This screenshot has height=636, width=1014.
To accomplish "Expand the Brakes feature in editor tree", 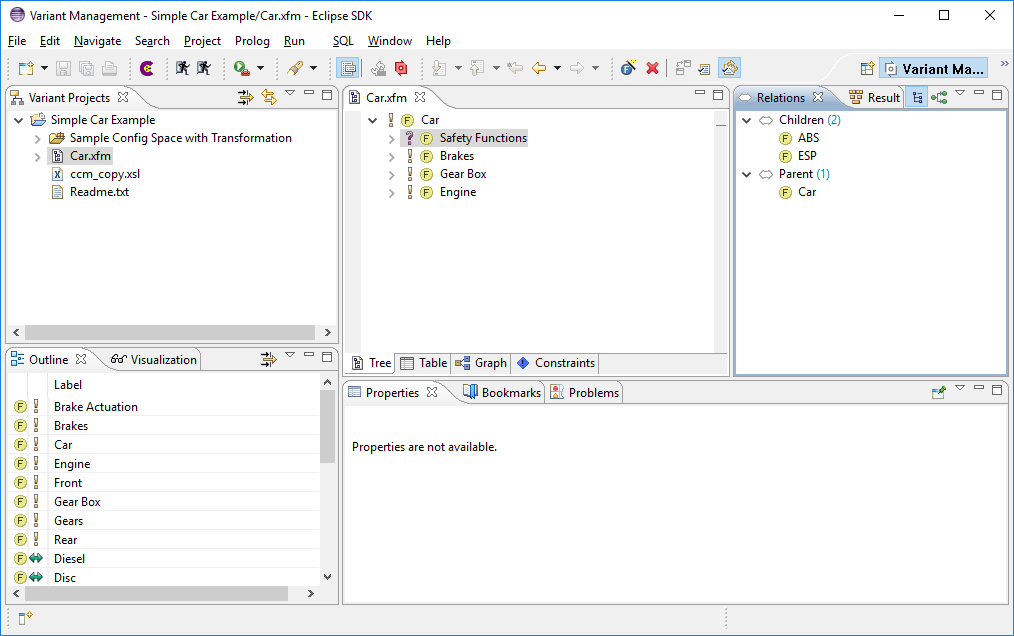I will click(x=391, y=157).
